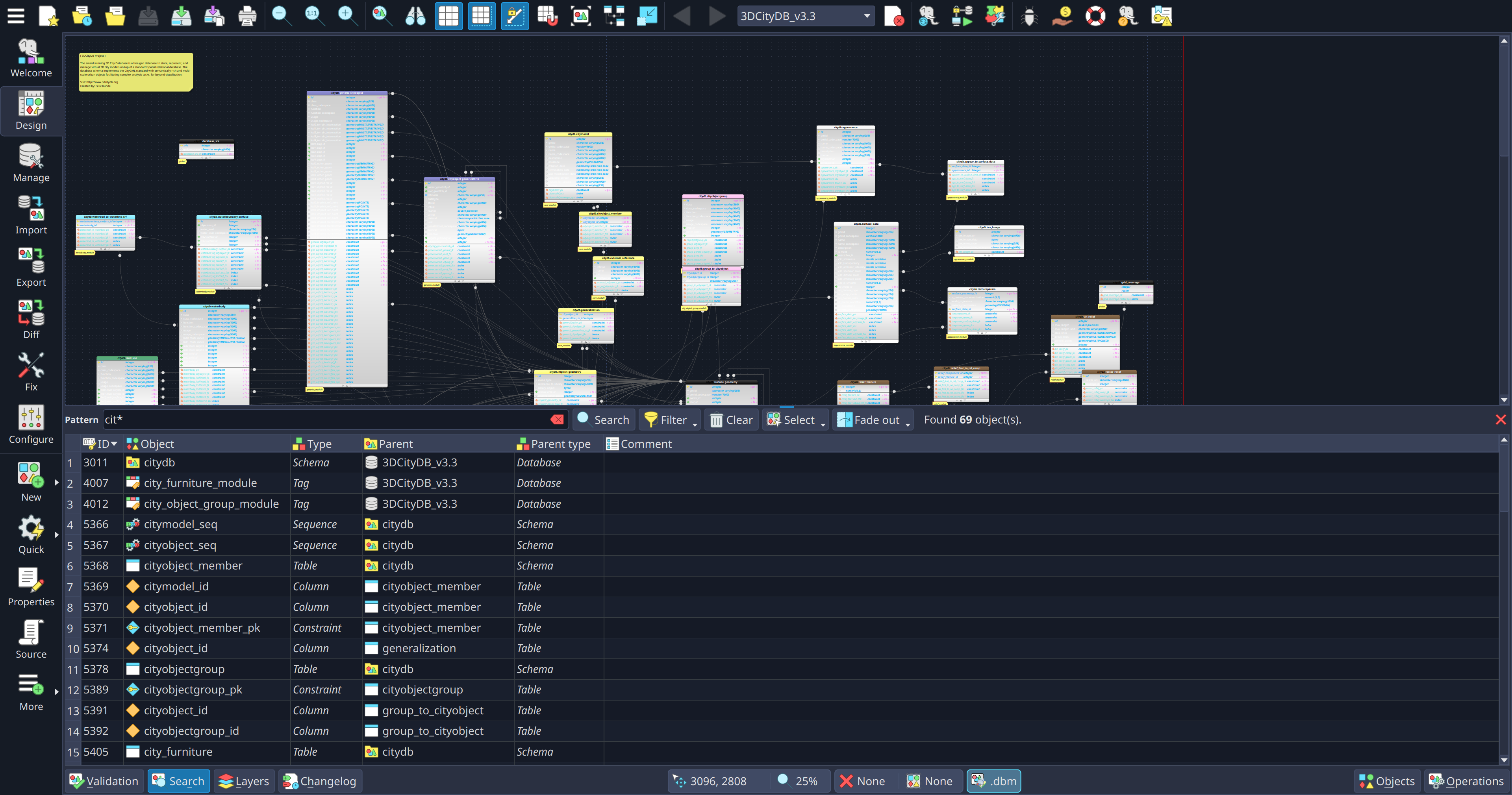Open the Manage database view
This screenshot has width=1512, height=795.
(31, 164)
